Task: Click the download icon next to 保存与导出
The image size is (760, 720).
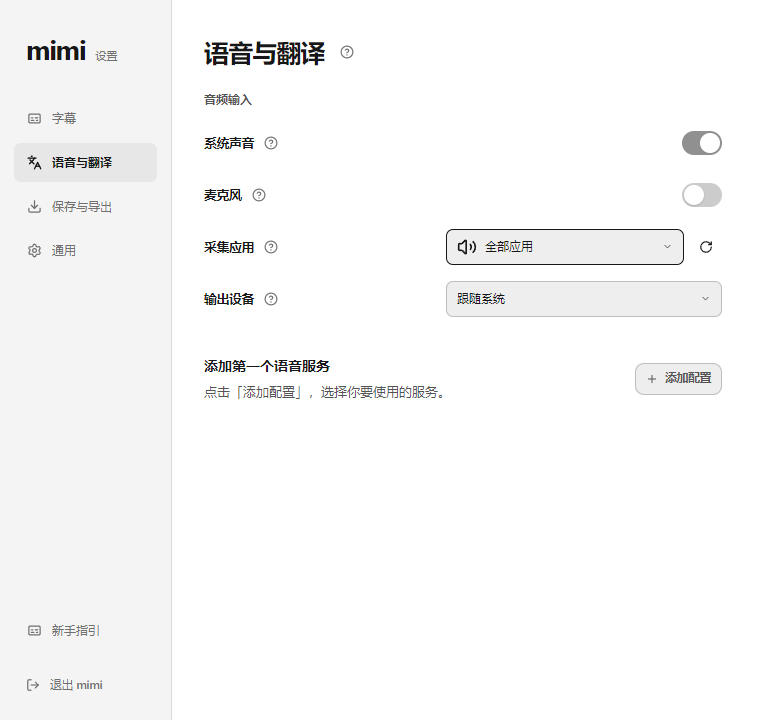Action: (34, 207)
